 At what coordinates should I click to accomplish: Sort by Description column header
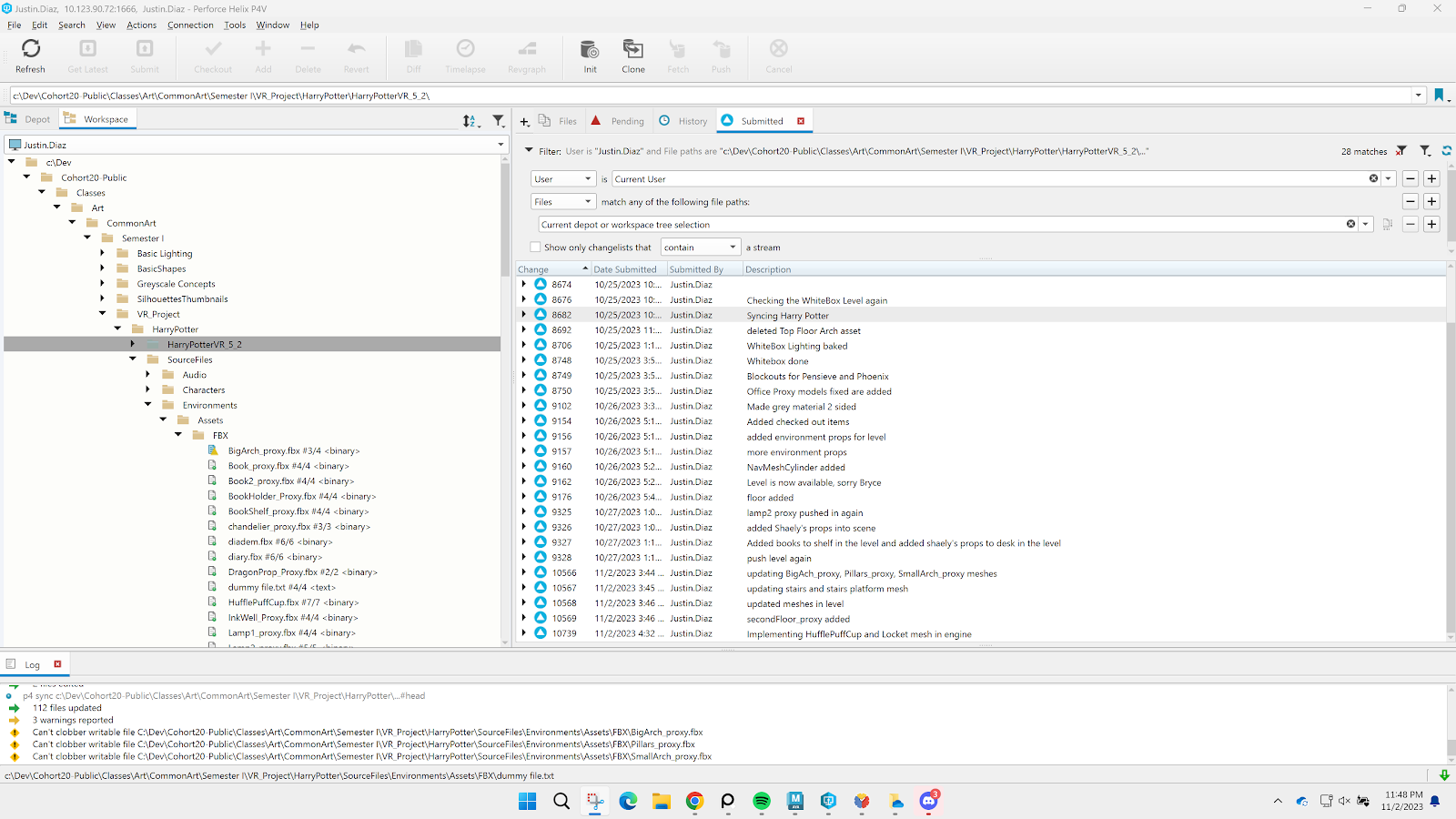coord(1094,269)
